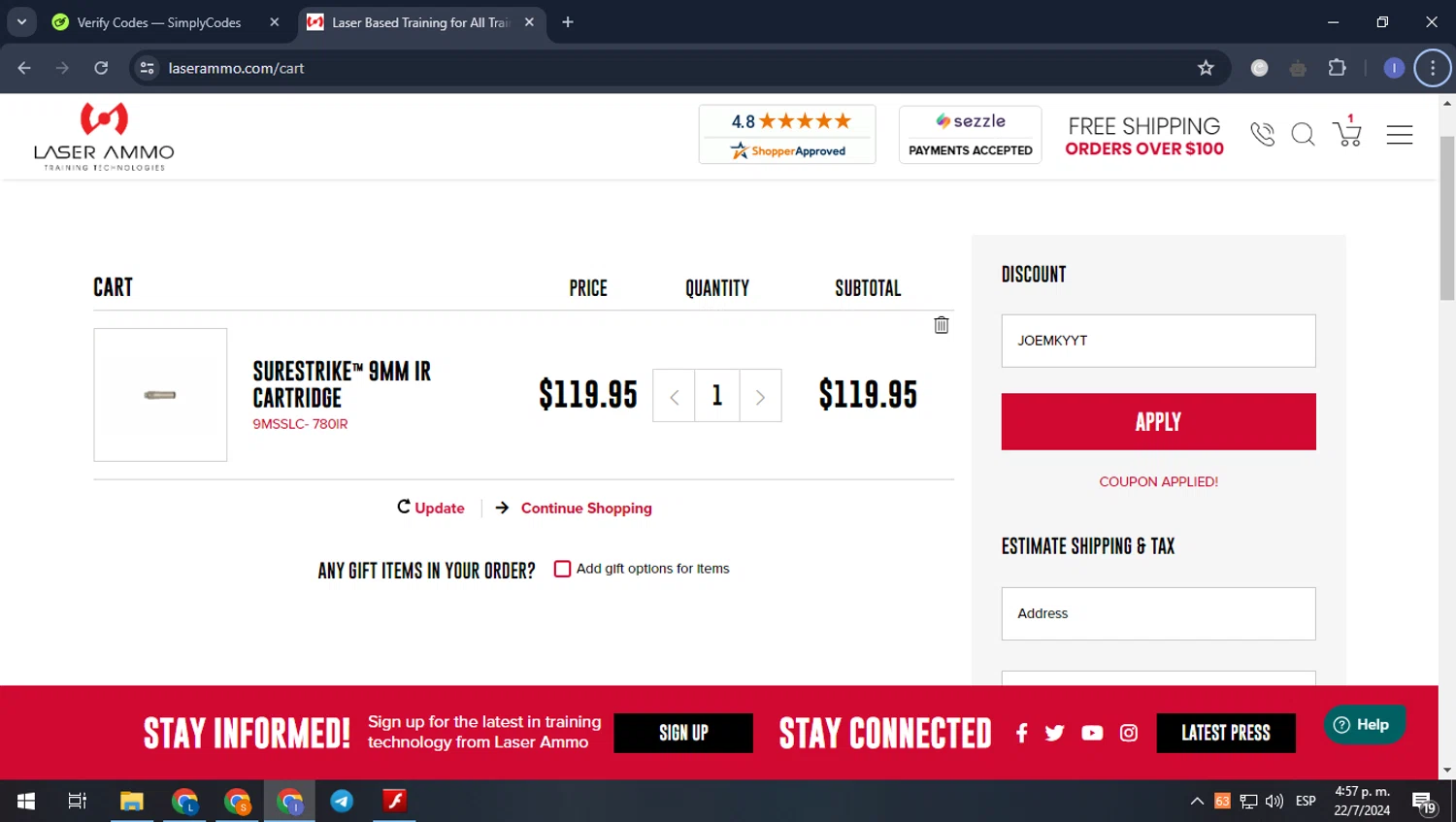Click the red APPLY button
This screenshot has height=822, width=1456.
click(1158, 421)
